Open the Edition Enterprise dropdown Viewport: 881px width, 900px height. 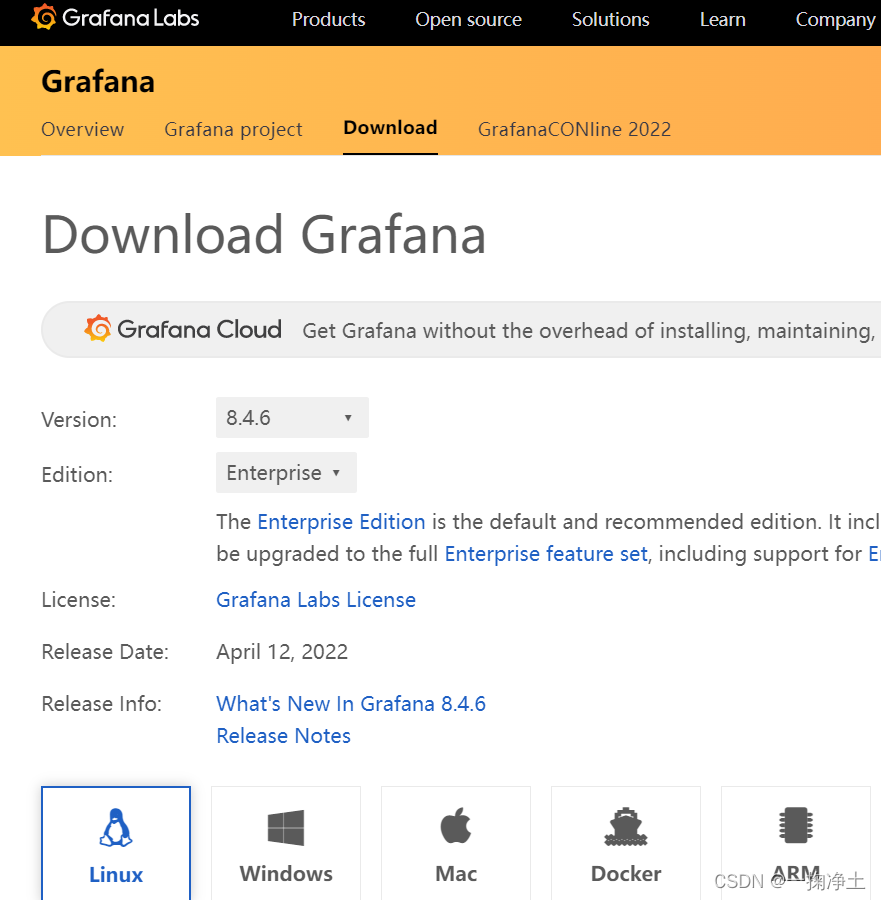click(x=286, y=472)
